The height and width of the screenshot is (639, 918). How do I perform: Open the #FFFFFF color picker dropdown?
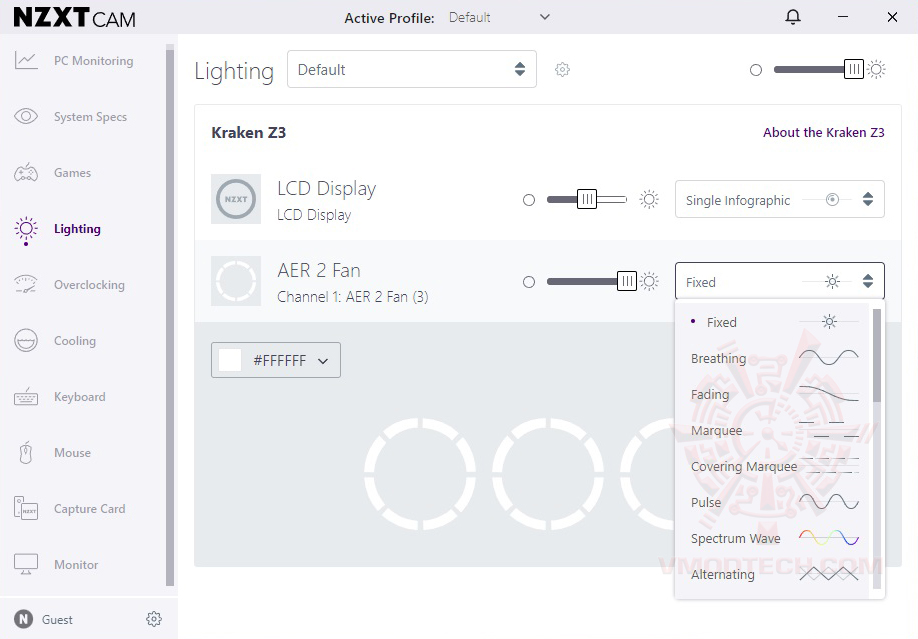(276, 360)
